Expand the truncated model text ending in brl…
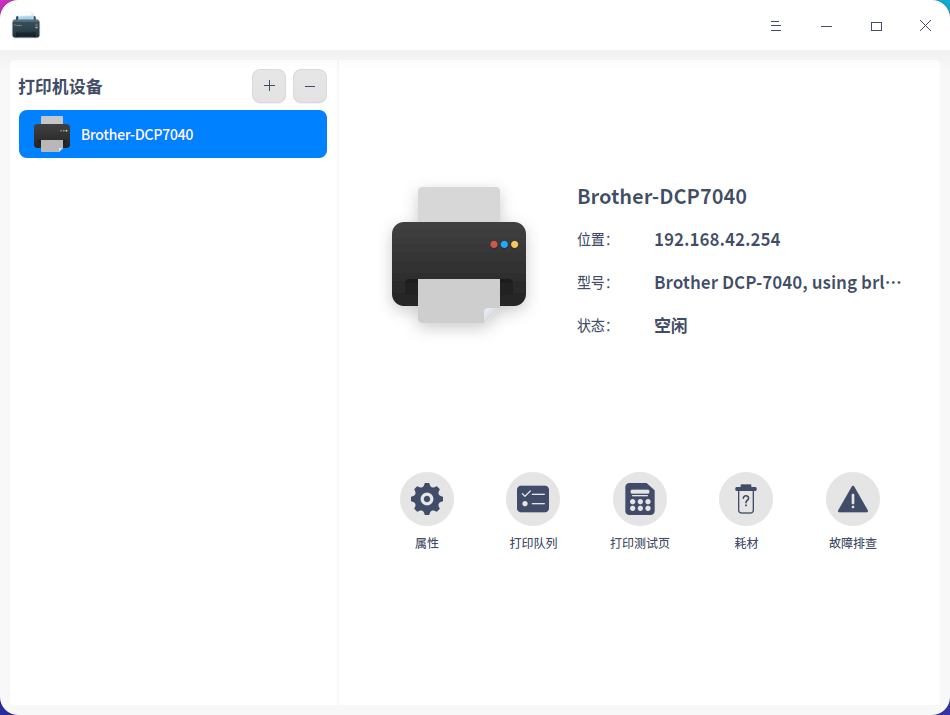This screenshot has height=715, width=950. click(777, 282)
